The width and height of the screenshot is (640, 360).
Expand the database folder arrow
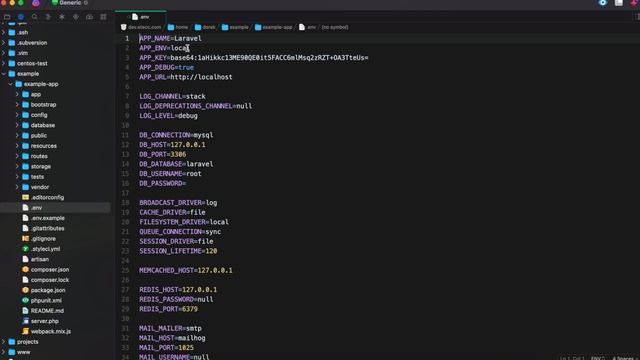tap(17, 125)
